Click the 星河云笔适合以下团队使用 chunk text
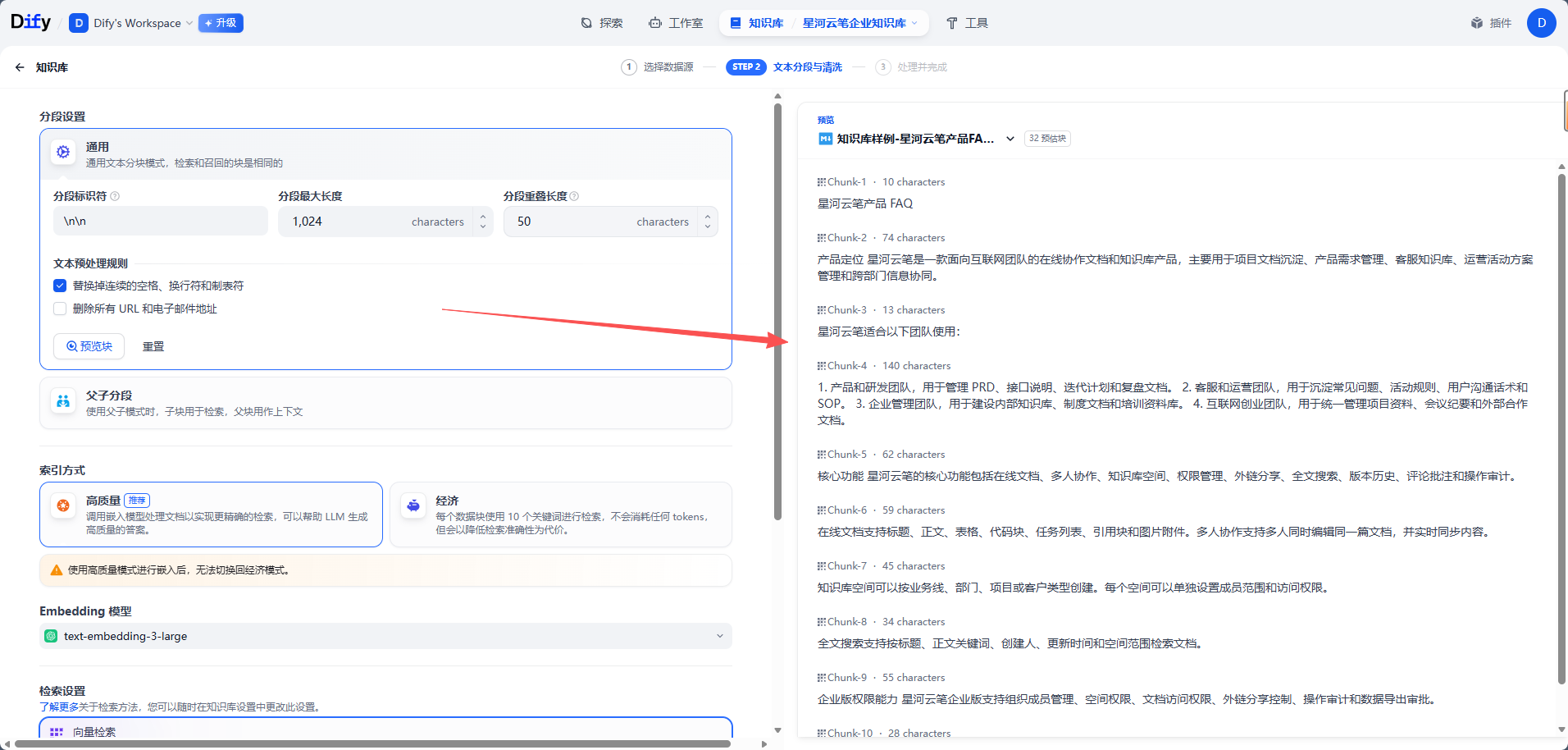 pos(889,332)
